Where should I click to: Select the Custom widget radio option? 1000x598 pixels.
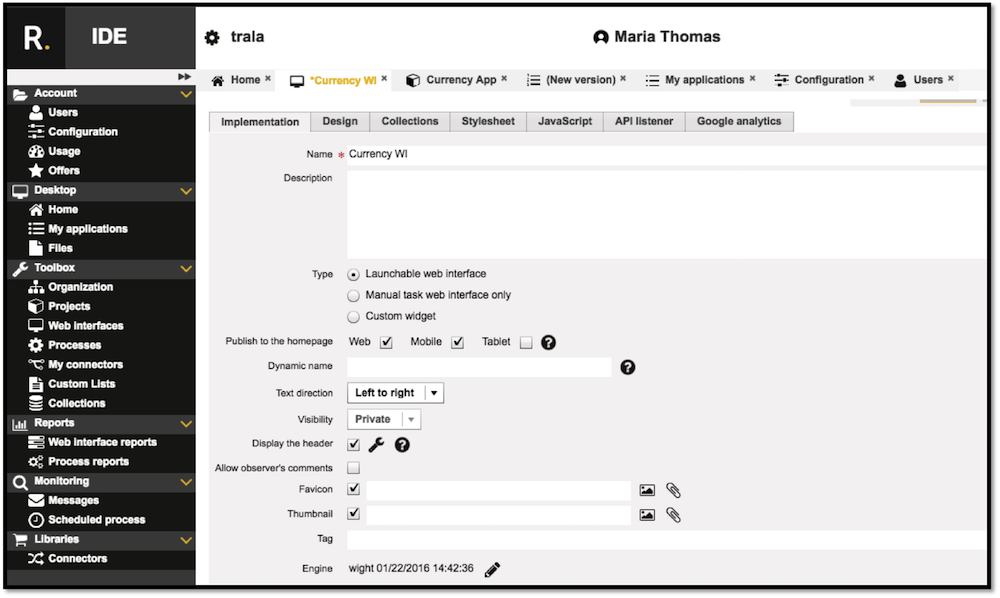point(353,317)
